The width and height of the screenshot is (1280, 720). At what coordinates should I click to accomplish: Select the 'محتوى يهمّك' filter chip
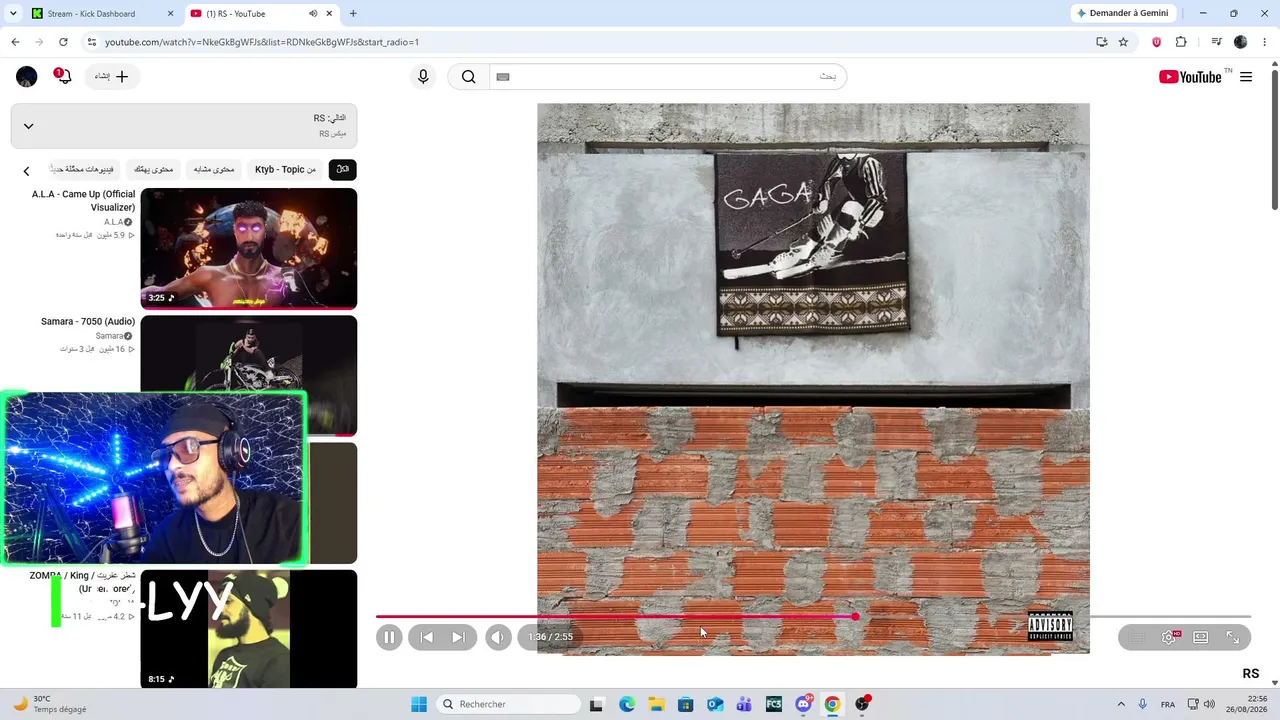point(154,170)
